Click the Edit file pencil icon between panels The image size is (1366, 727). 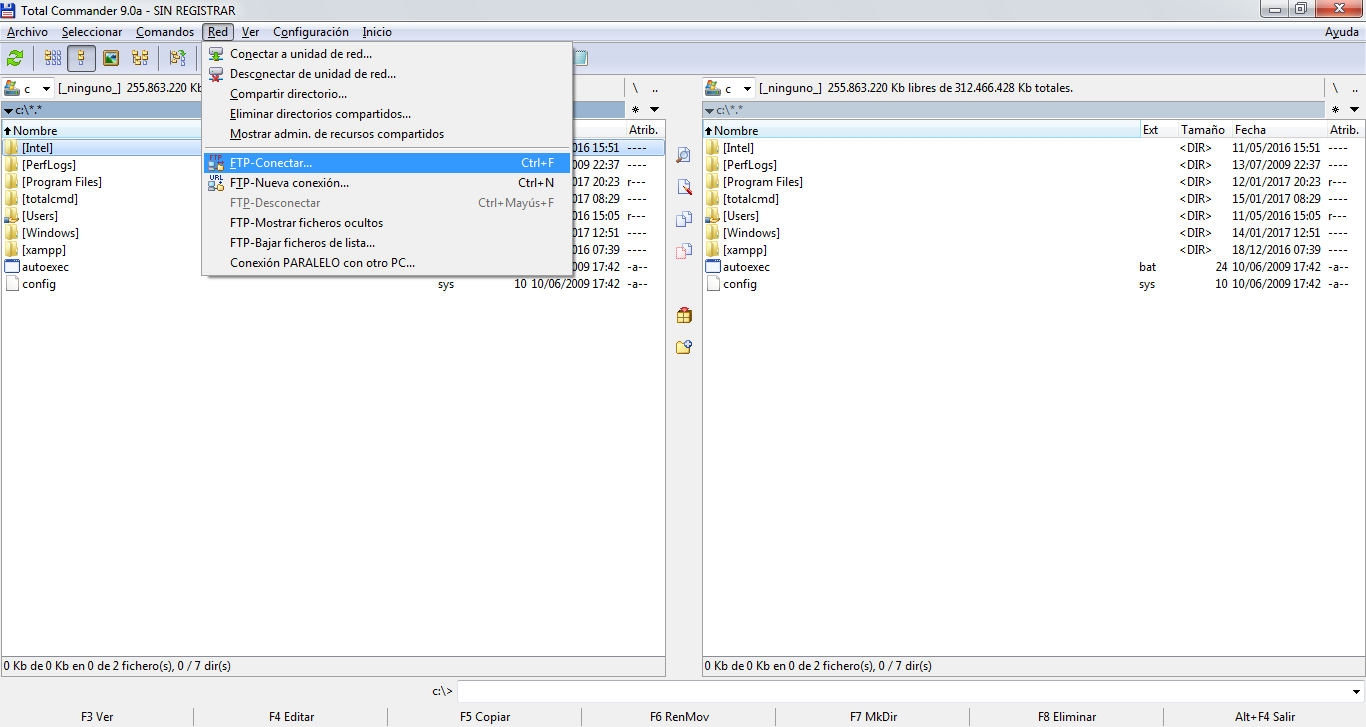coord(684,187)
